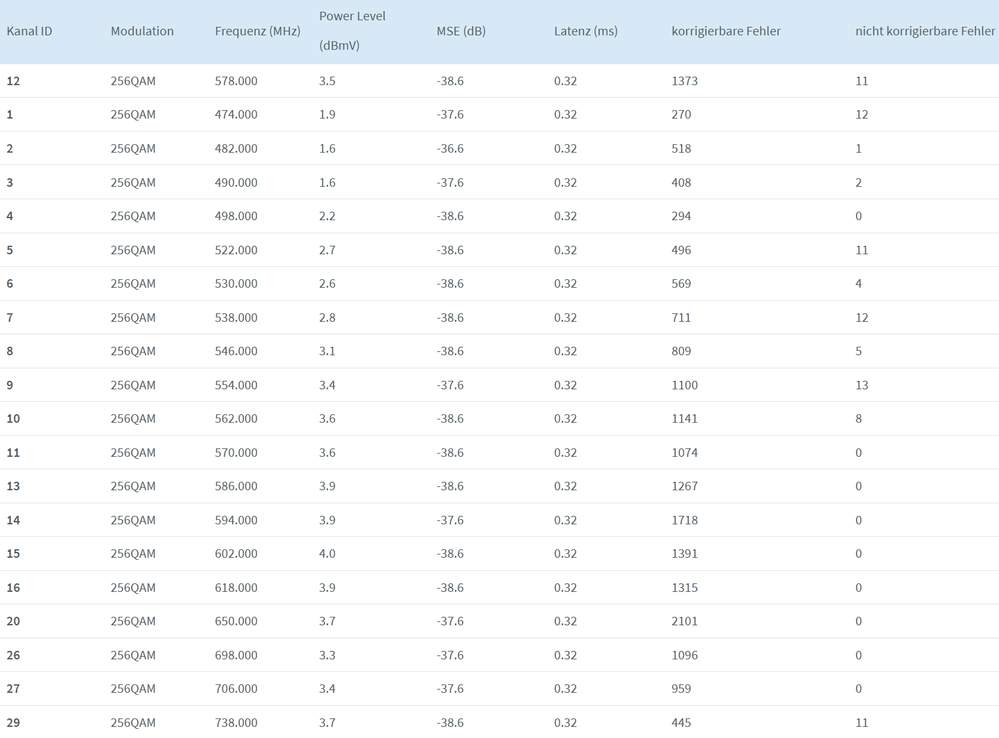Click the Latenz (ms) column header
This screenshot has height=738, width=999.
(x=585, y=31)
